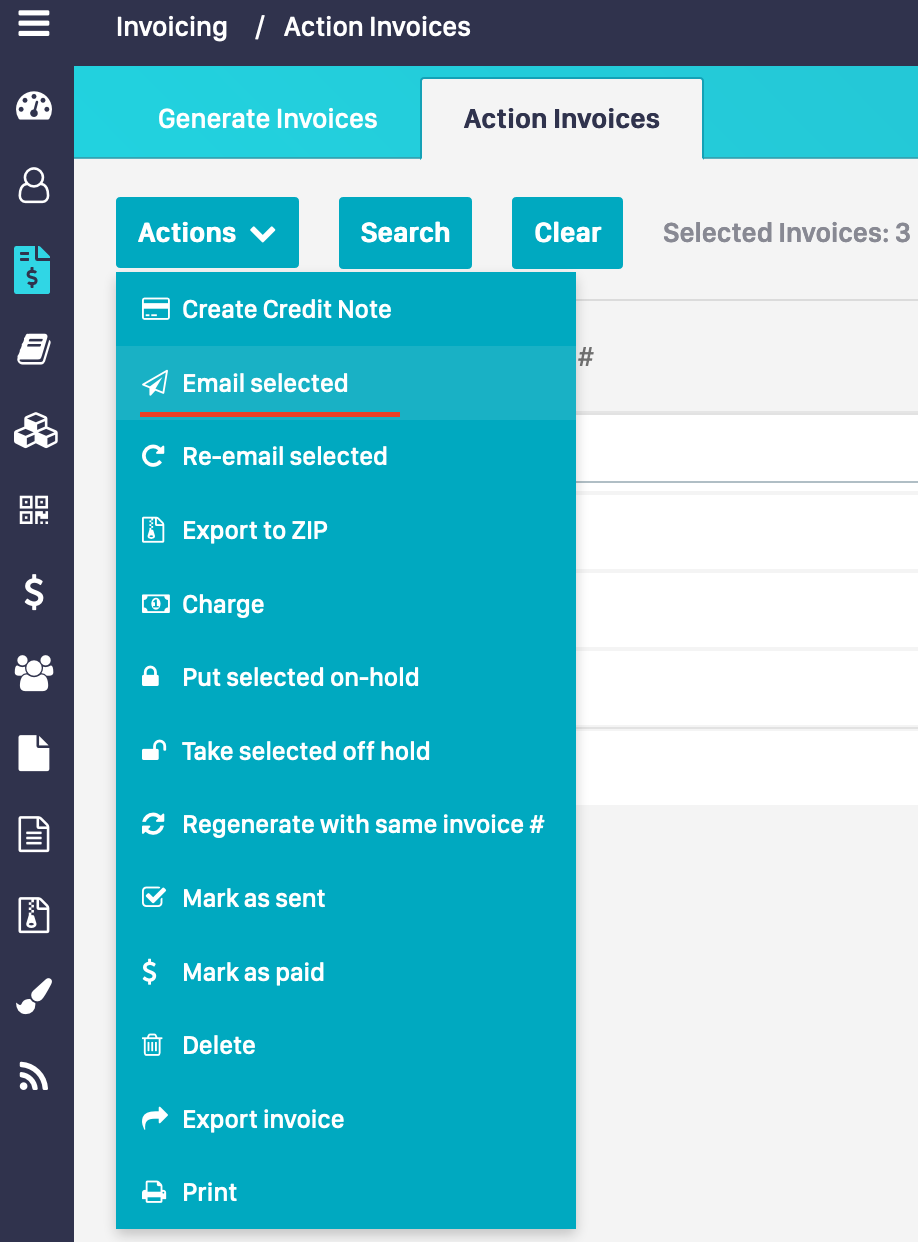
Task: Open the dashboard gauge icon in sidebar
Action: tap(34, 106)
